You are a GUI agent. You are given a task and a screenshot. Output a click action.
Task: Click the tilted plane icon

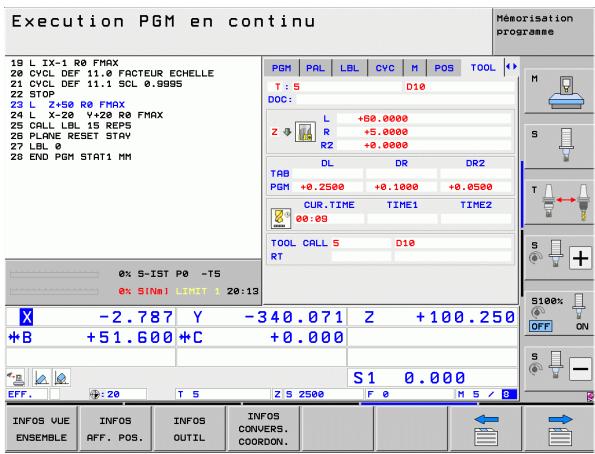41,378
